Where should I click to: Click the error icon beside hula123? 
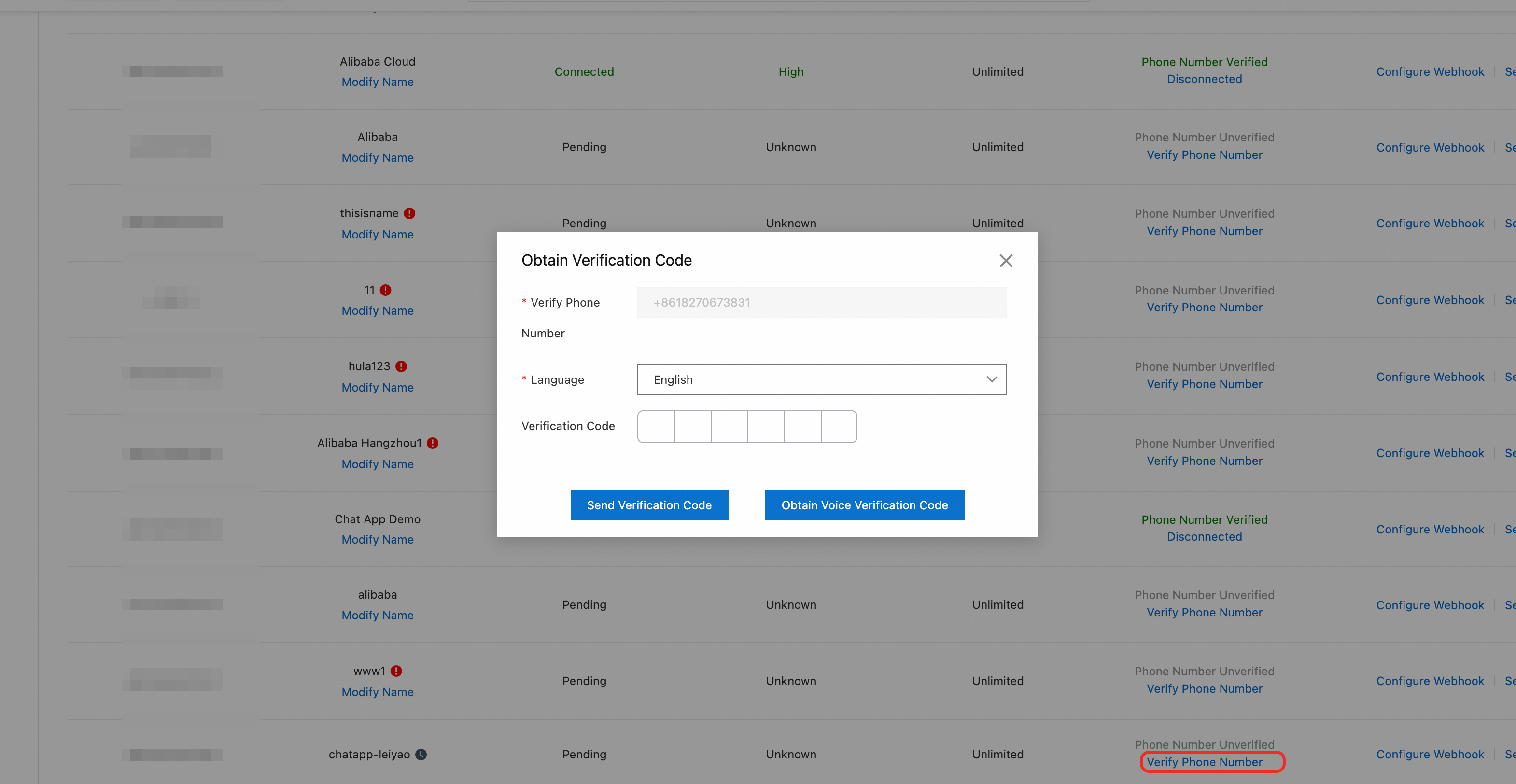(401, 367)
